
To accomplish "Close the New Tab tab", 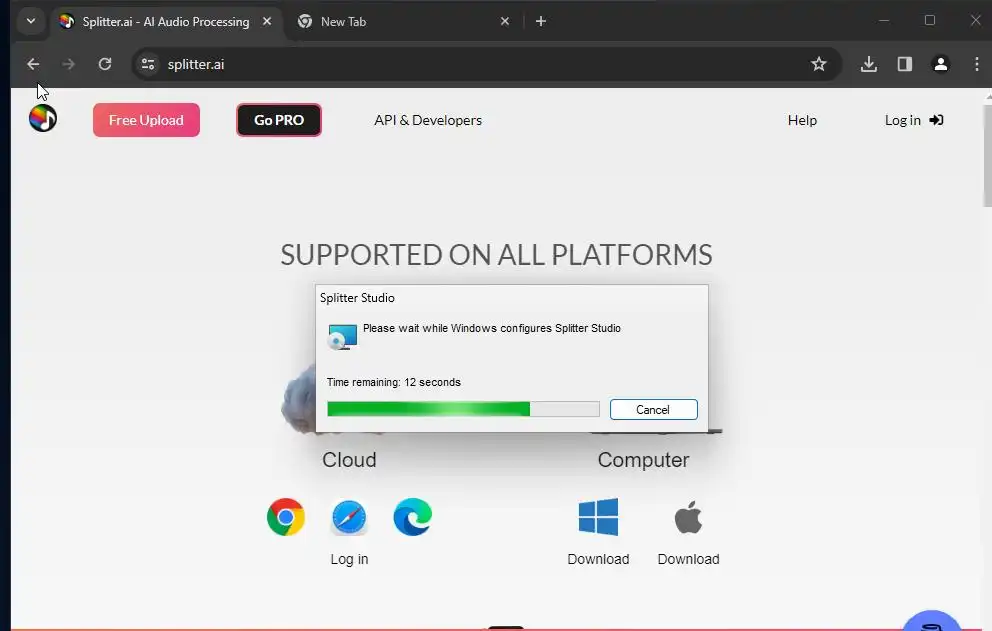I will pyautogui.click(x=505, y=21).
